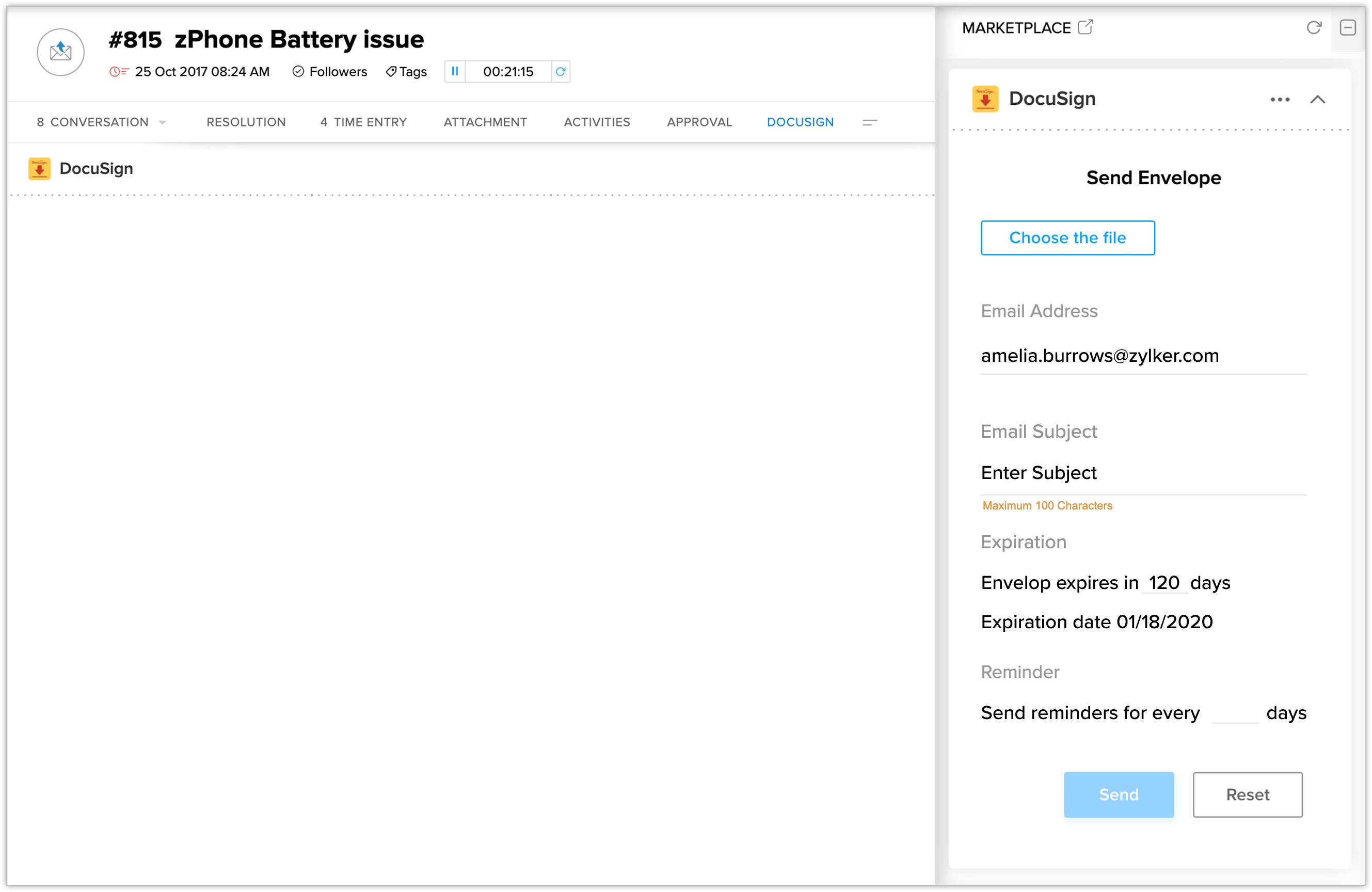Viewport: 1372px width, 892px height.
Task: Open the Tags option
Action: (x=406, y=72)
